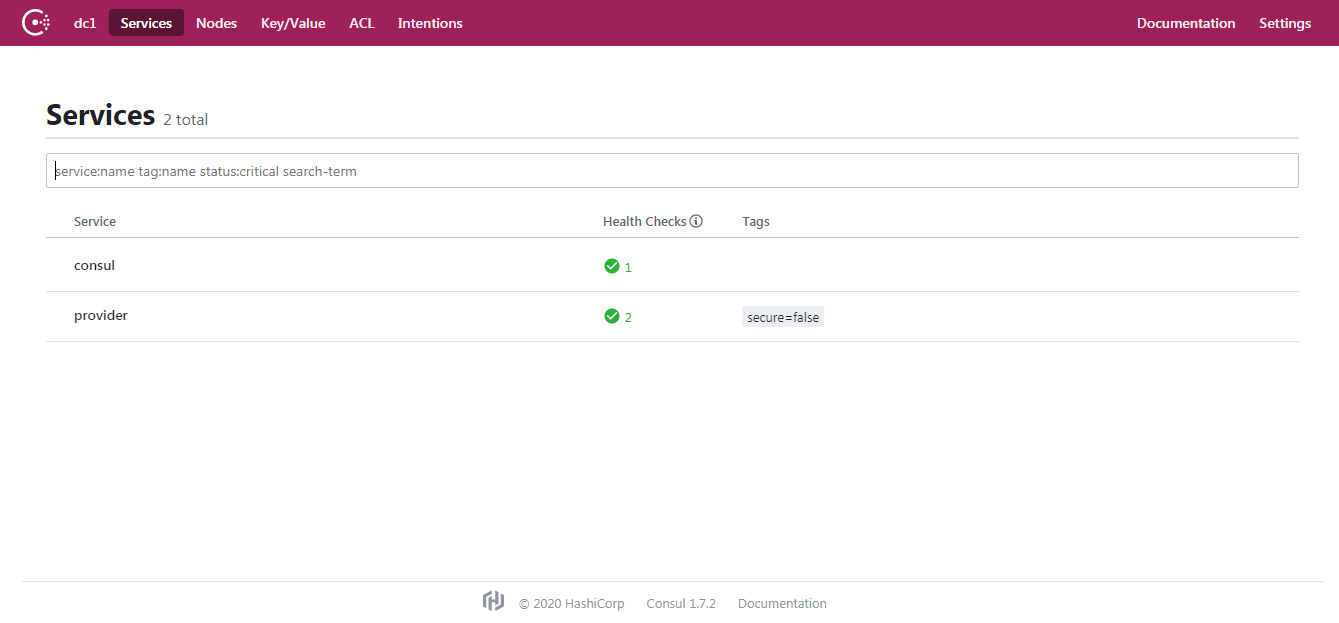Image resolution: width=1339 pixels, height=623 pixels.
Task: Click the secure=false tag
Action: pos(783,317)
